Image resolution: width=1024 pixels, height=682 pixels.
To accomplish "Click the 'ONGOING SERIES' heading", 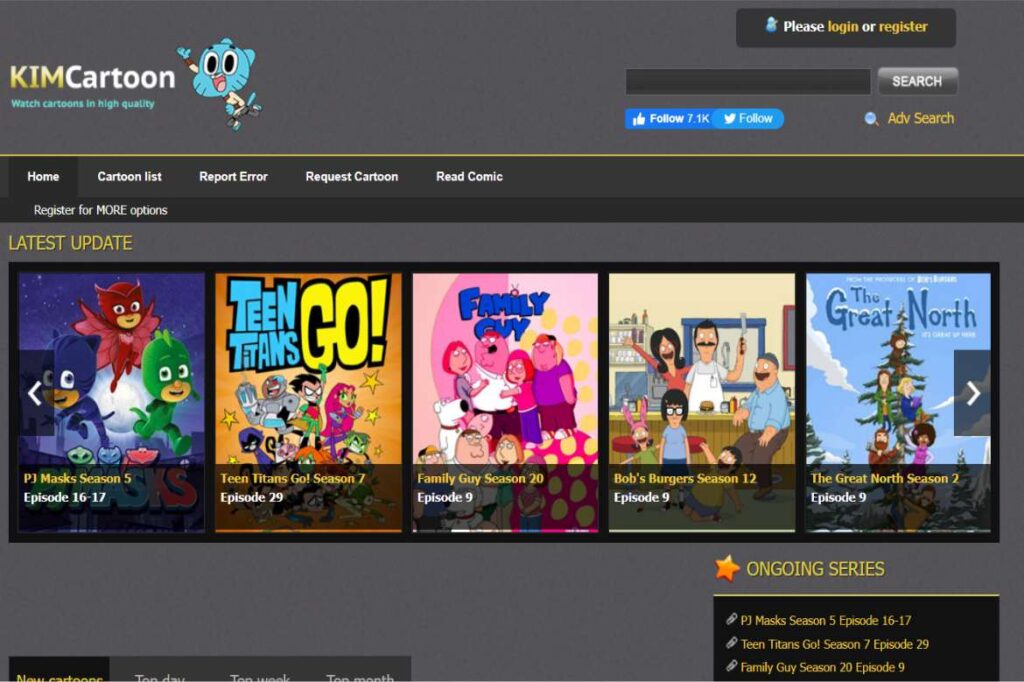I will coord(815,569).
